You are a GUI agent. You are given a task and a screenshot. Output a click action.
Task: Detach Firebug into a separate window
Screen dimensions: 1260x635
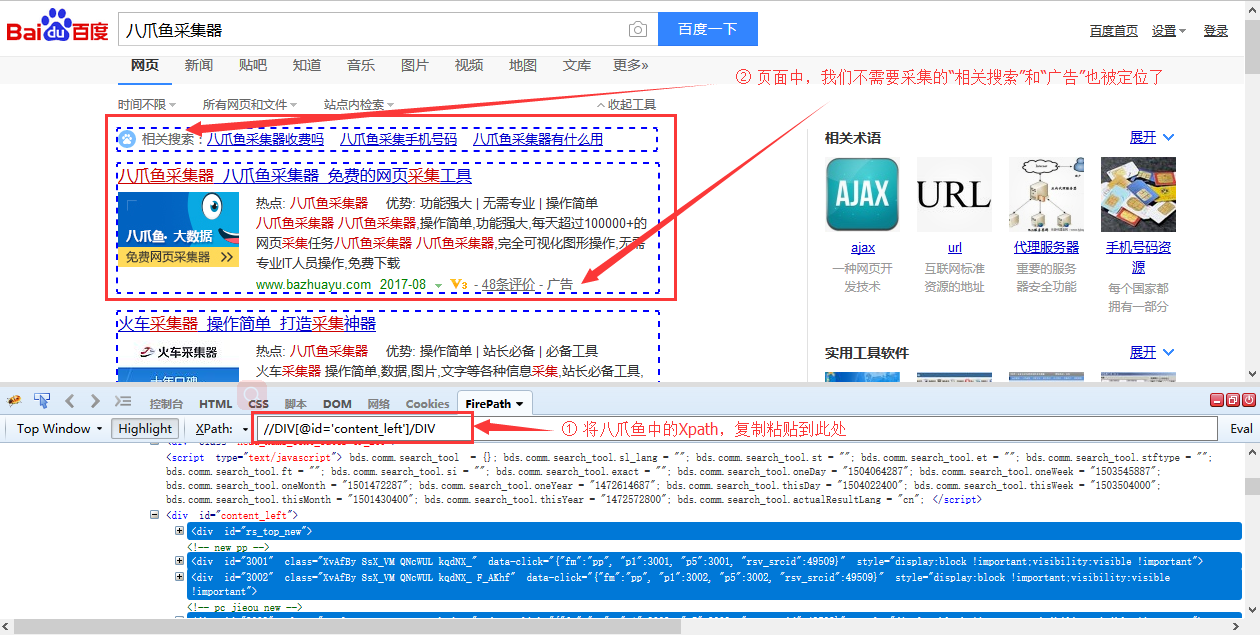(x=1233, y=400)
